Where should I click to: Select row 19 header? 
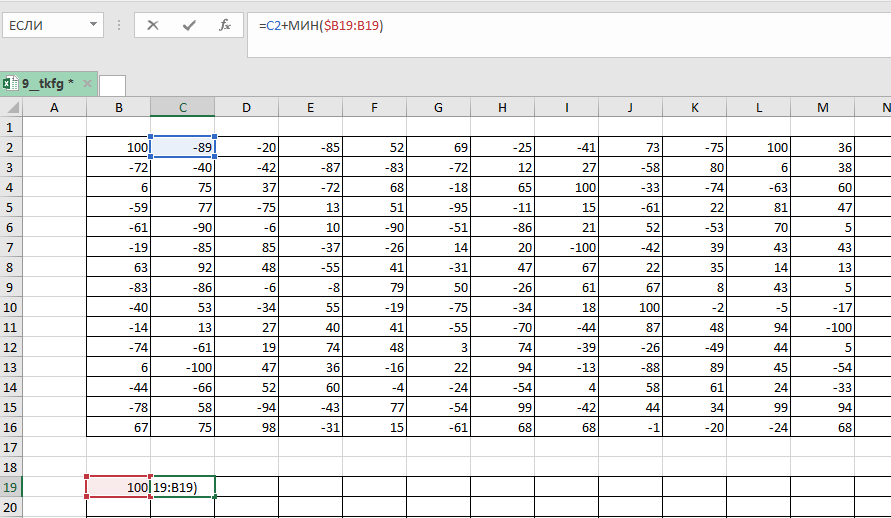coord(10,487)
